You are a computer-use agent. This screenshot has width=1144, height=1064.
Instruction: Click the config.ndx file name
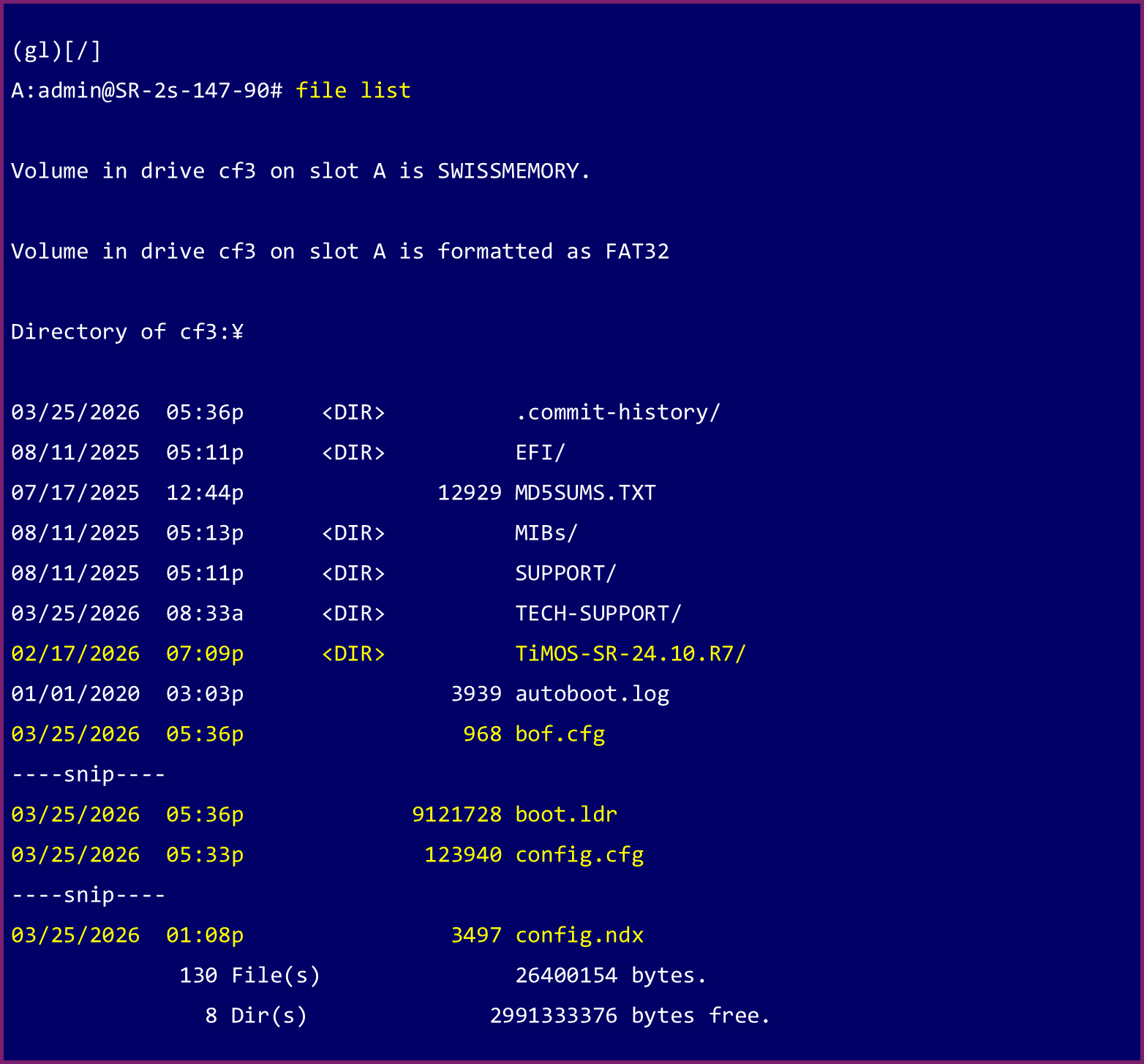tap(579, 935)
